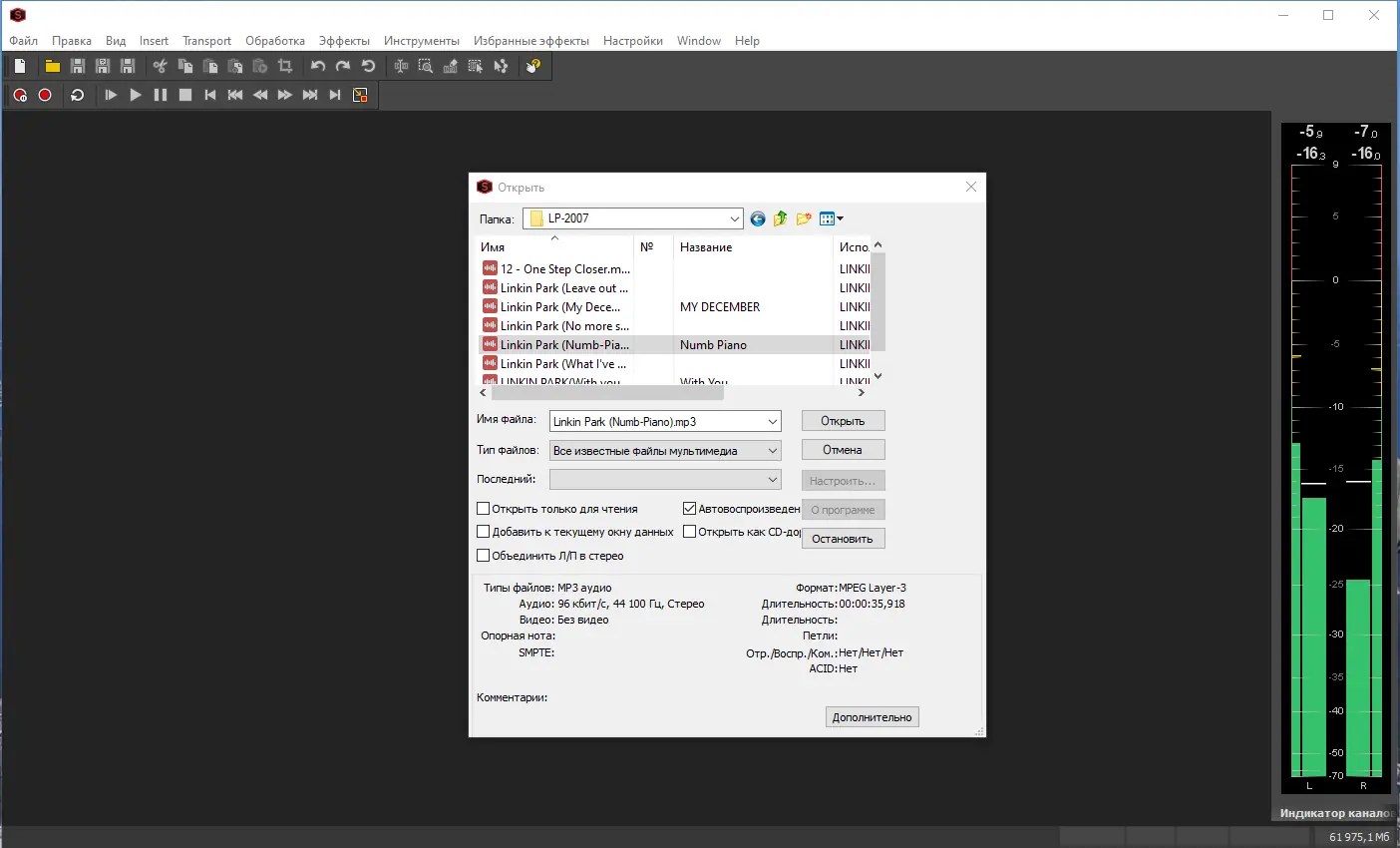Viewport: 1400px width, 848px height.
Task: Open the Transport menu
Action: [206, 41]
